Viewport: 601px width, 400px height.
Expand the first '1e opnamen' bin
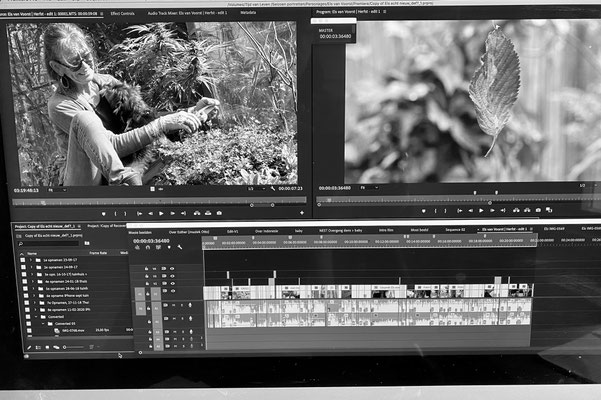(x=31, y=260)
